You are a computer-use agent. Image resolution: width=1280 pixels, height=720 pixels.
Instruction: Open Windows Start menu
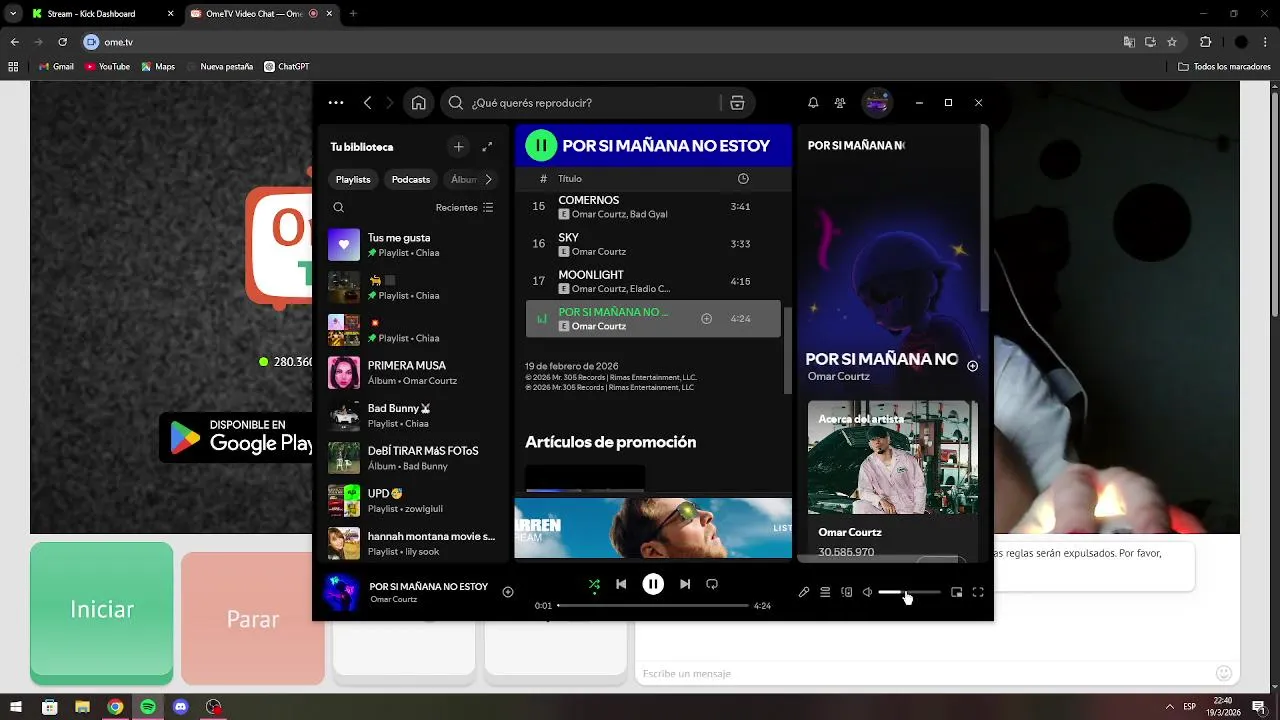[16, 707]
